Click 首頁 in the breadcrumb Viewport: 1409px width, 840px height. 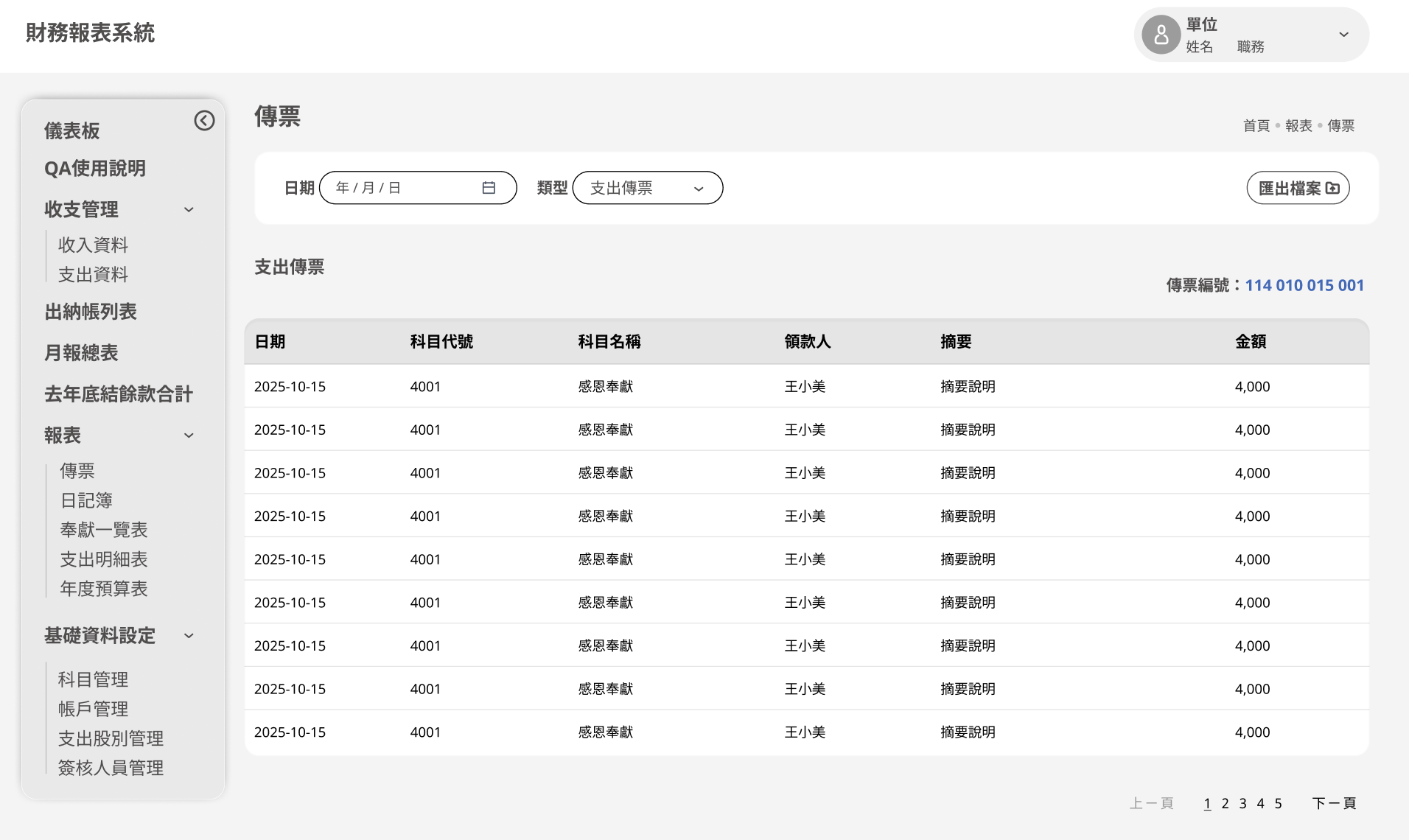[x=1256, y=126]
